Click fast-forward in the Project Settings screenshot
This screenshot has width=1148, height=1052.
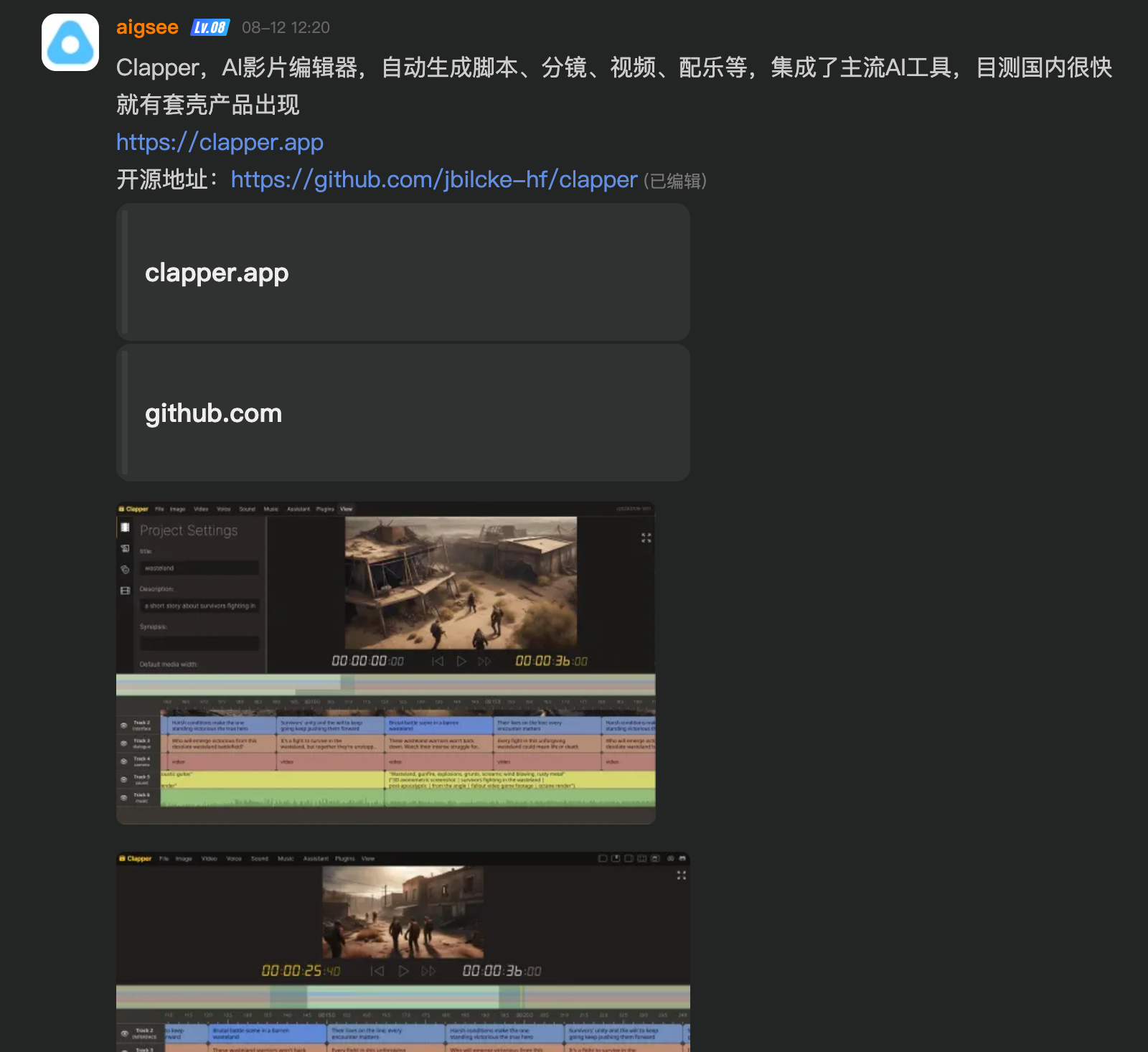point(484,661)
